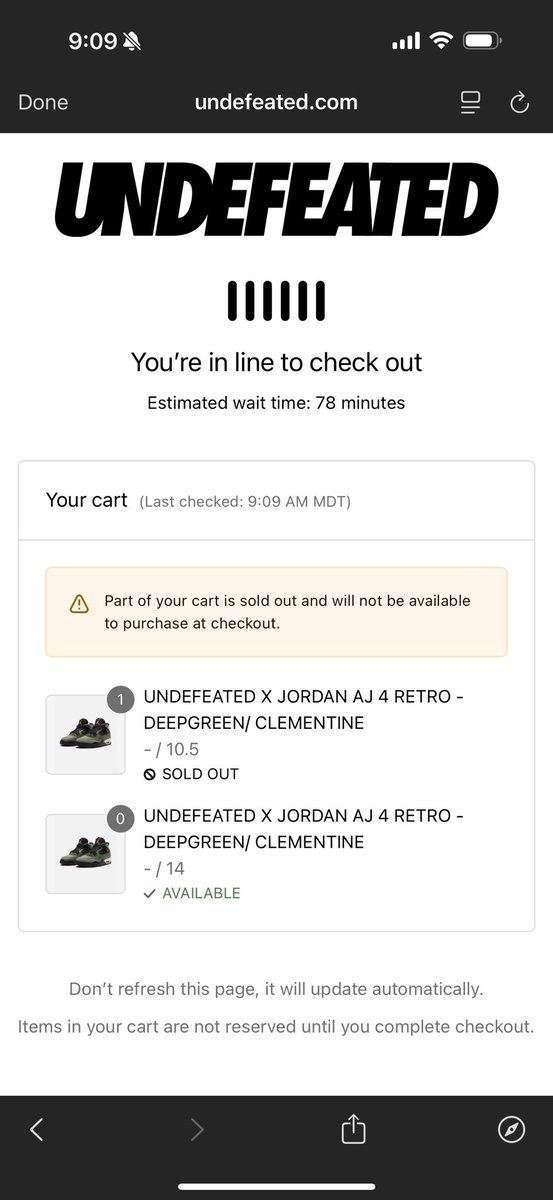553x1200 pixels.
Task: Tap the Done button
Action: coord(43,102)
